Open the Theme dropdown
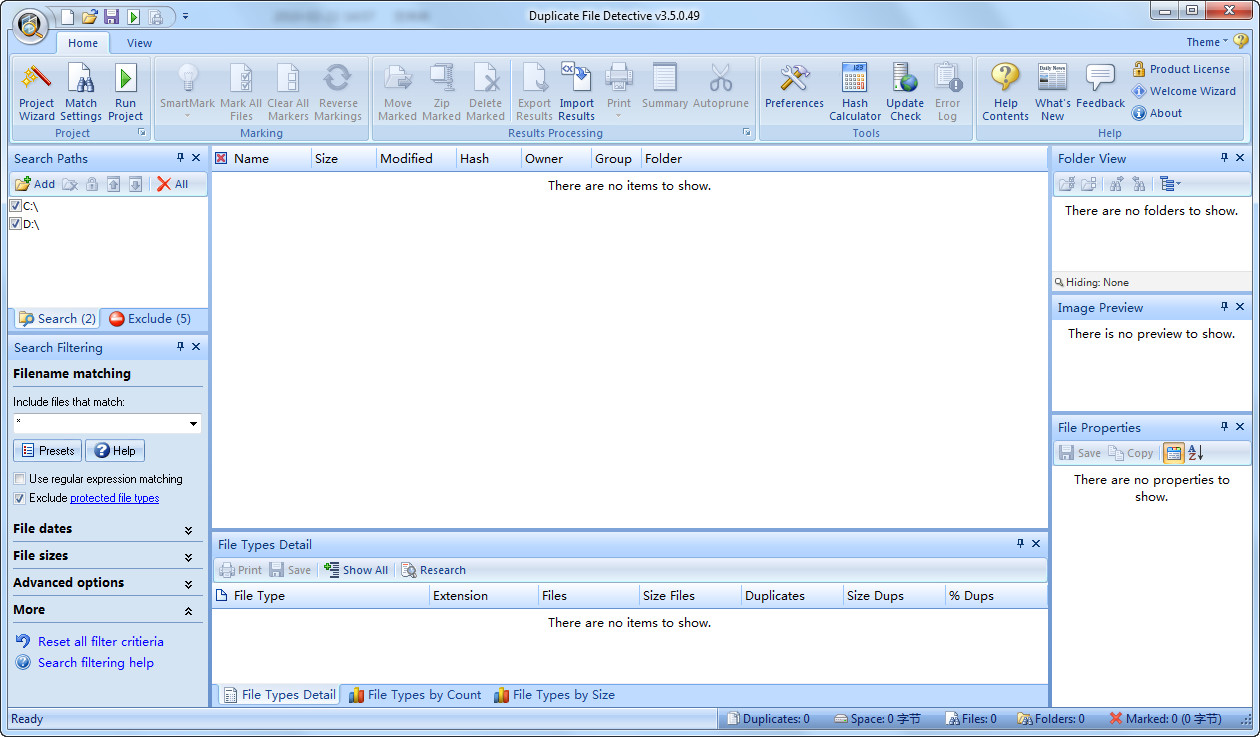 [x=1207, y=42]
